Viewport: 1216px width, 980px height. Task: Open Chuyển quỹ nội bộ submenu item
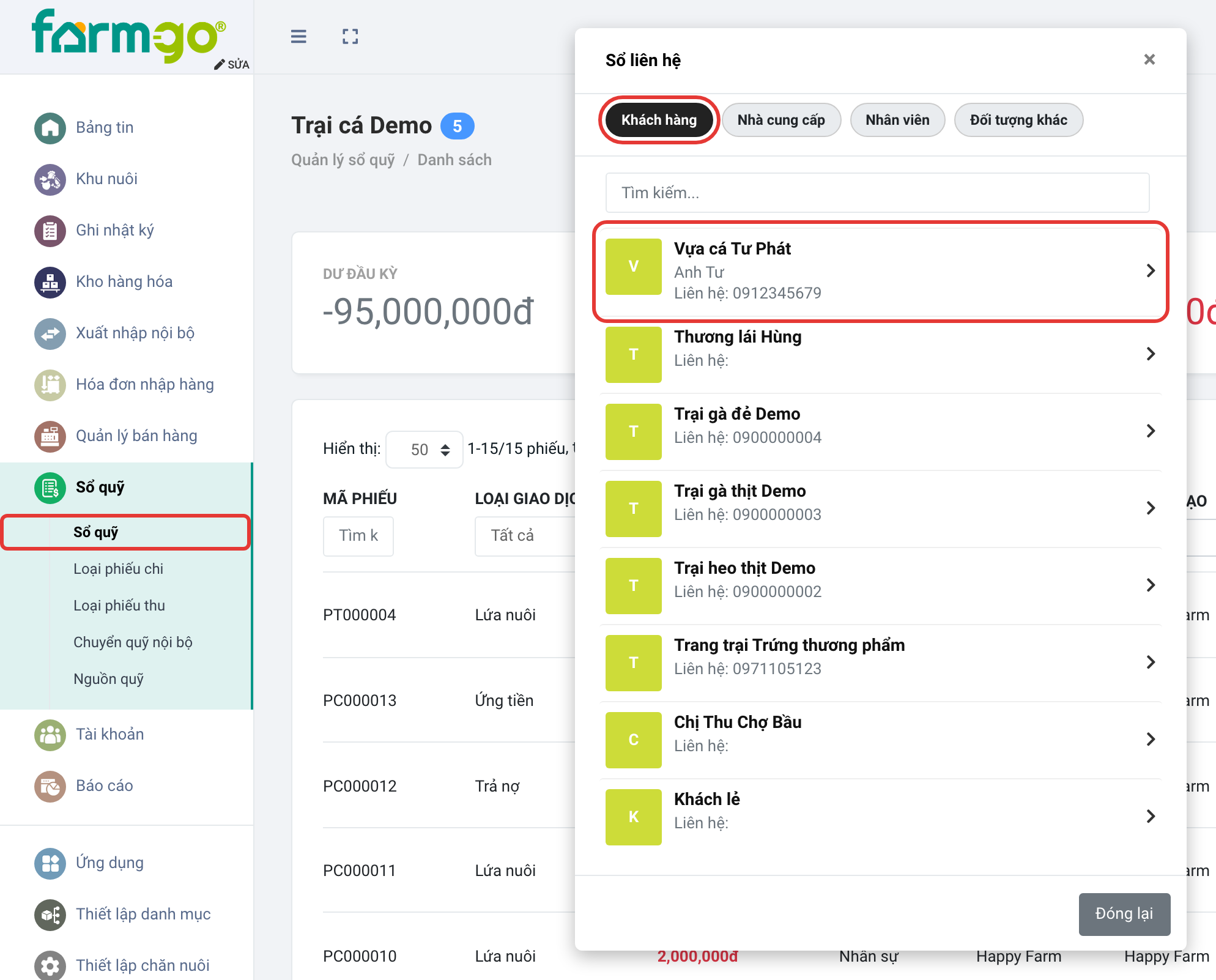tap(133, 642)
